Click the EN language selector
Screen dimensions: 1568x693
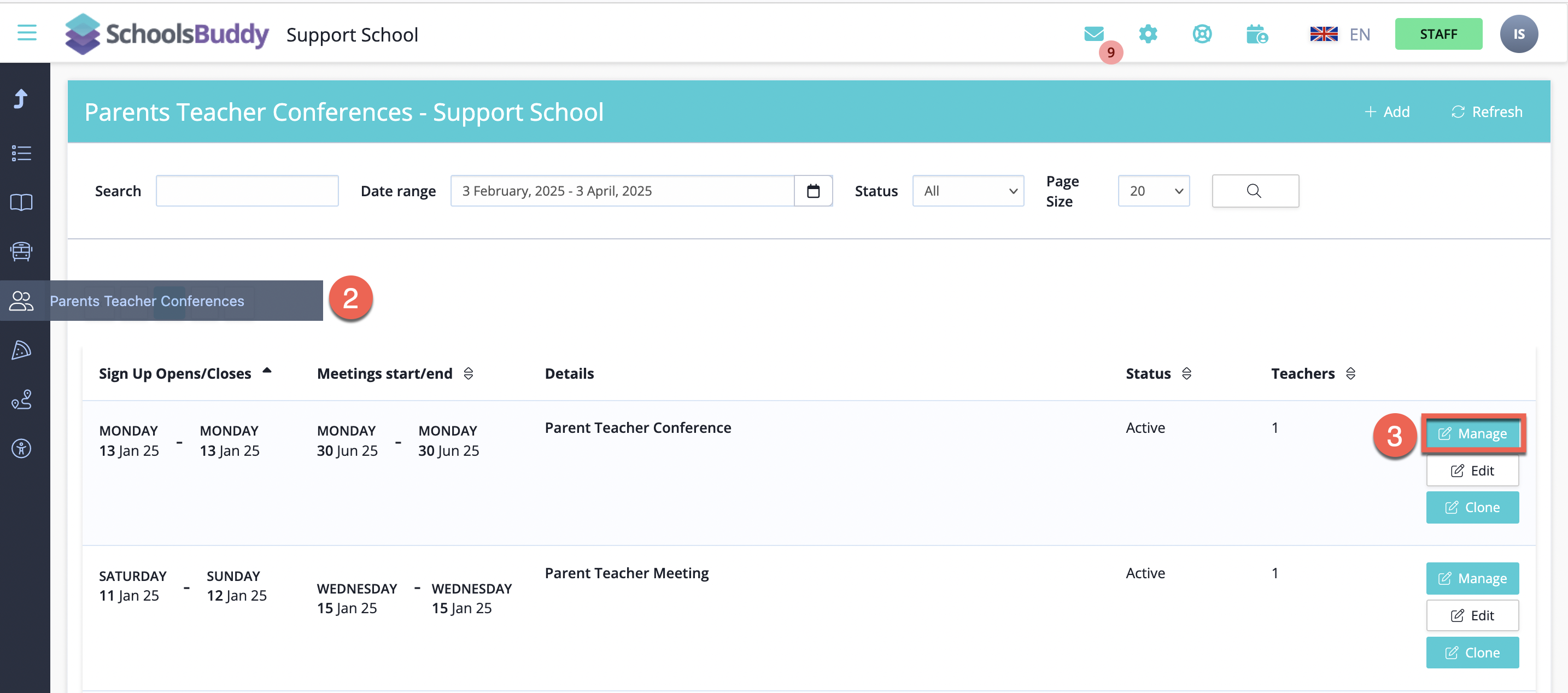tap(1359, 34)
